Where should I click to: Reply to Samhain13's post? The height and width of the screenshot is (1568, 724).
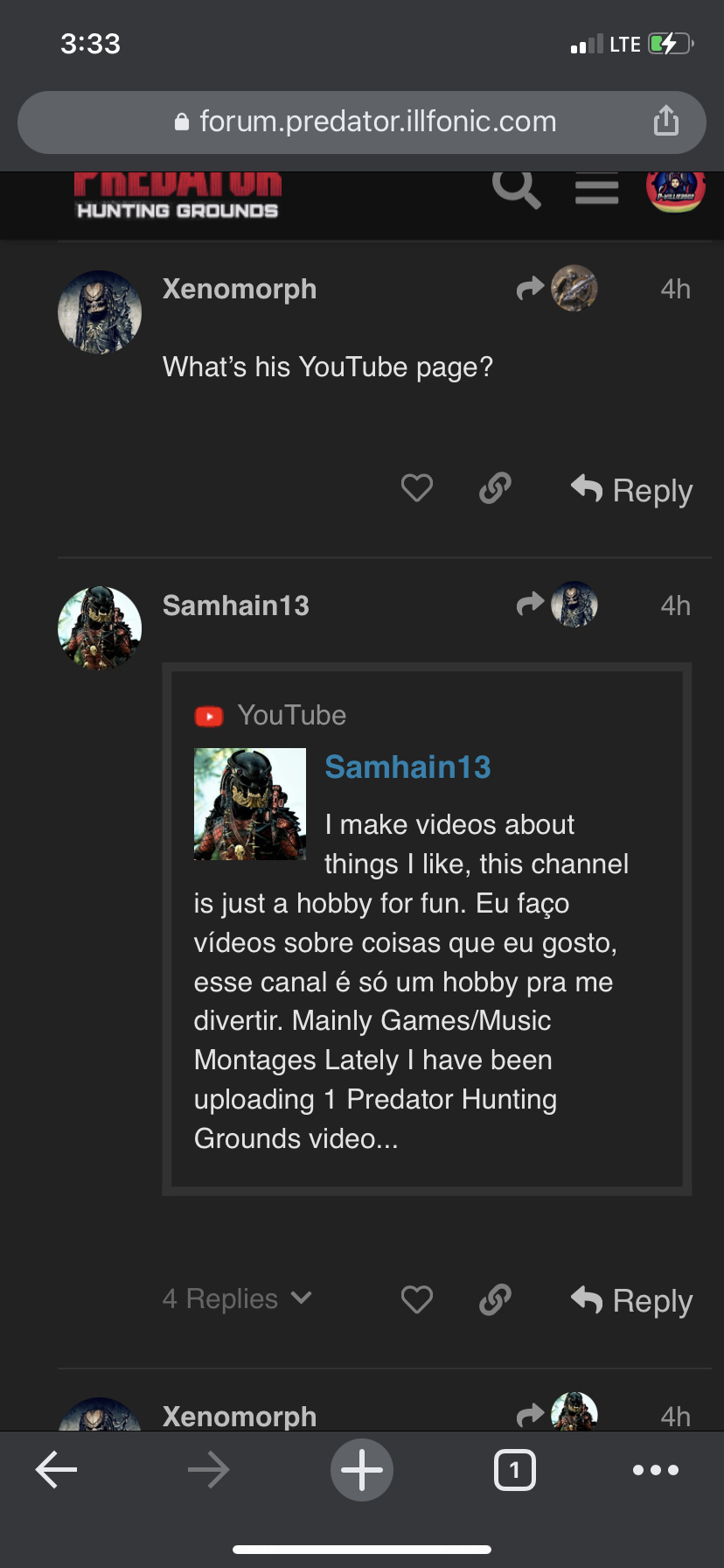click(631, 1300)
